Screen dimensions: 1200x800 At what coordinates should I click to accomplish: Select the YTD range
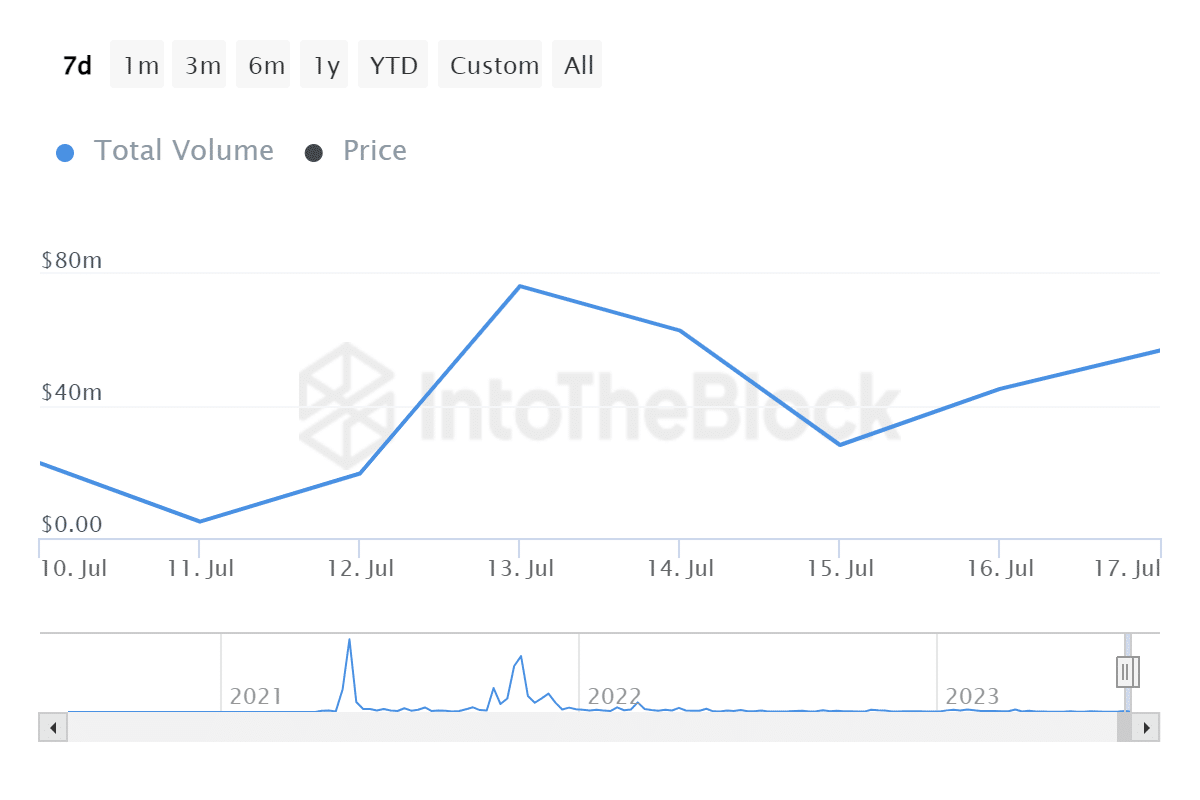pyautogui.click(x=393, y=66)
